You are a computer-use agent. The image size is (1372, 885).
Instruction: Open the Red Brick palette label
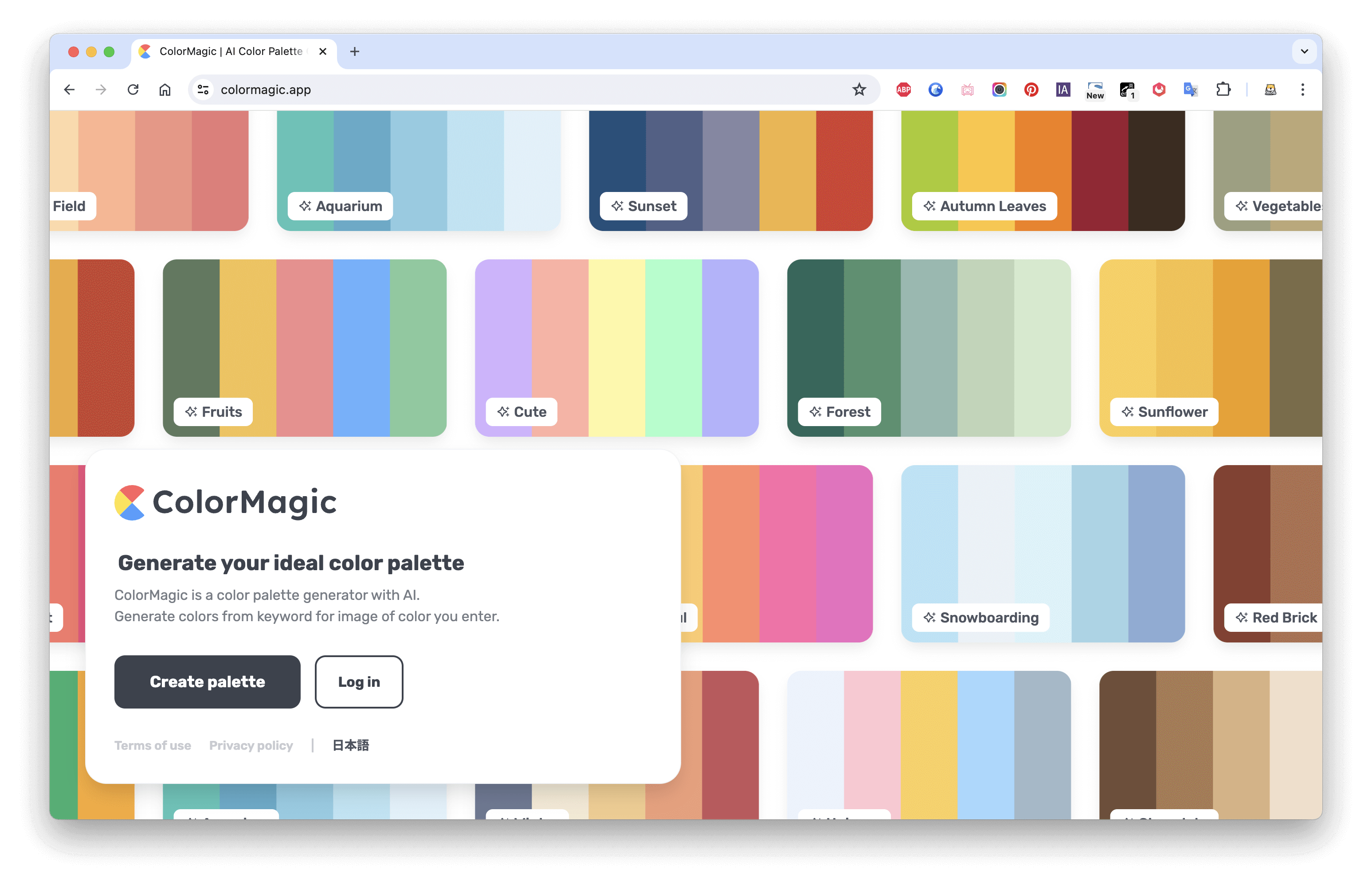coord(1274,617)
